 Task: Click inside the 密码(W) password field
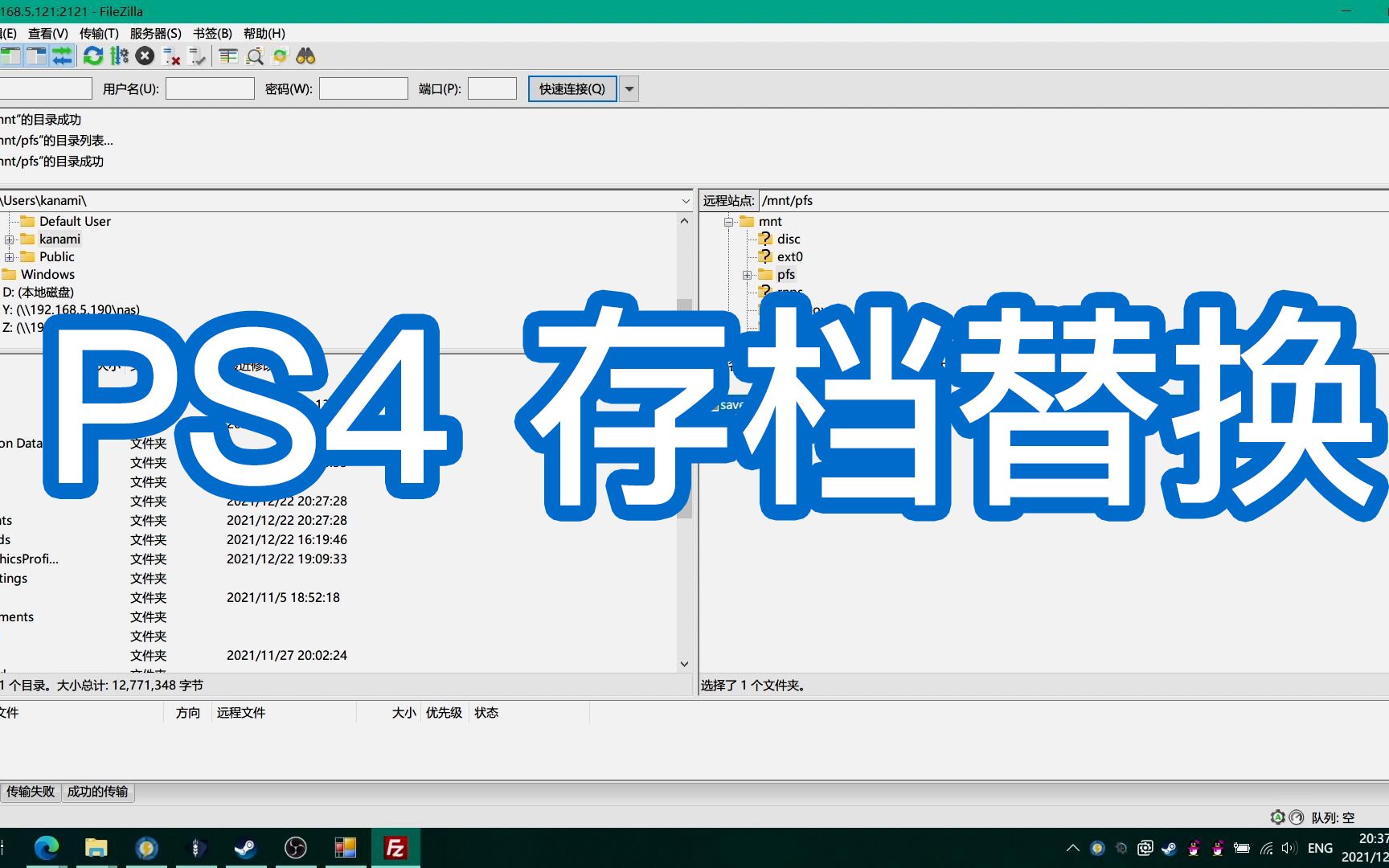363,88
